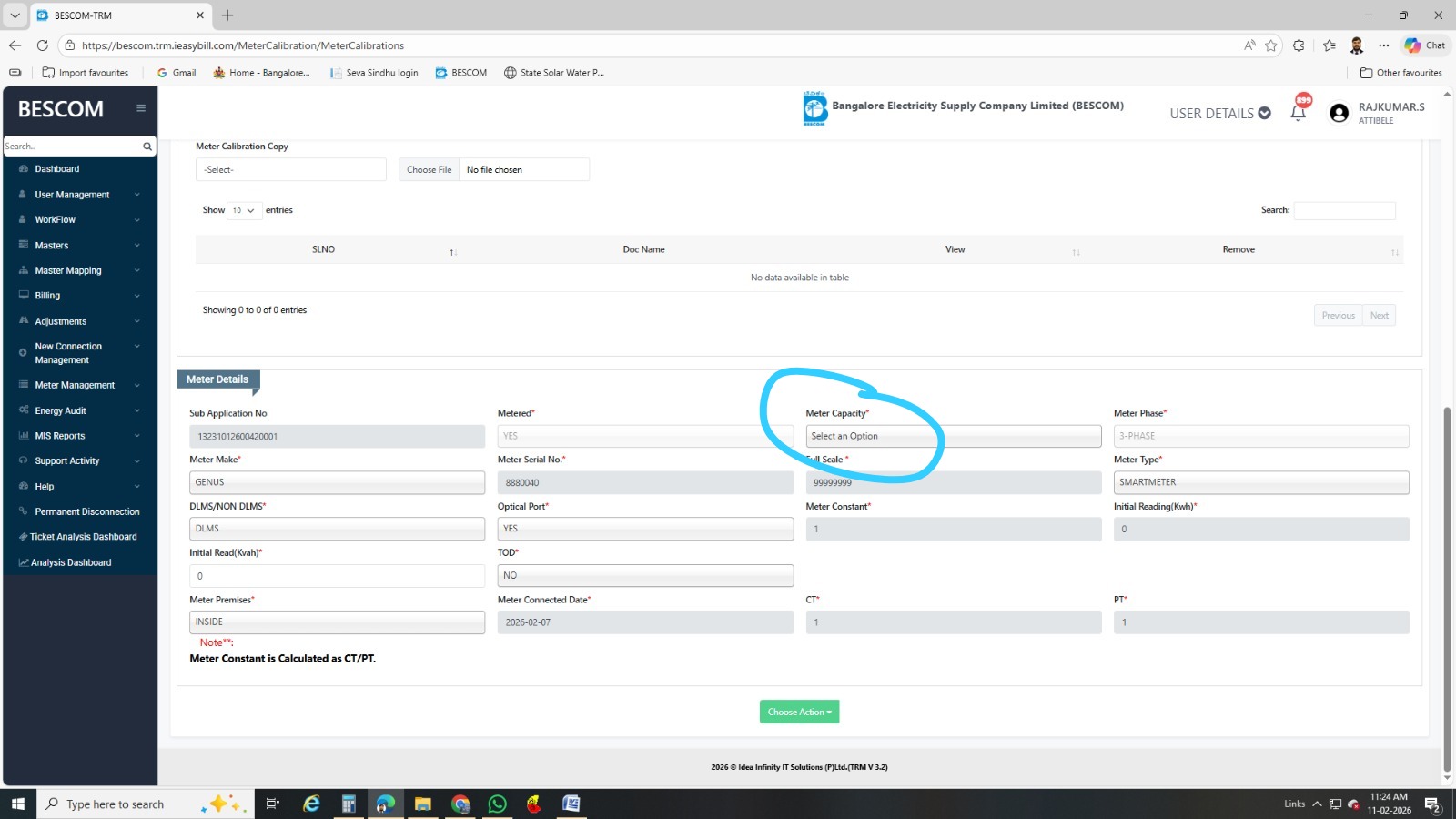Toggle the sidebar hamburger menu icon

pyautogui.click(x=141, y=108)
